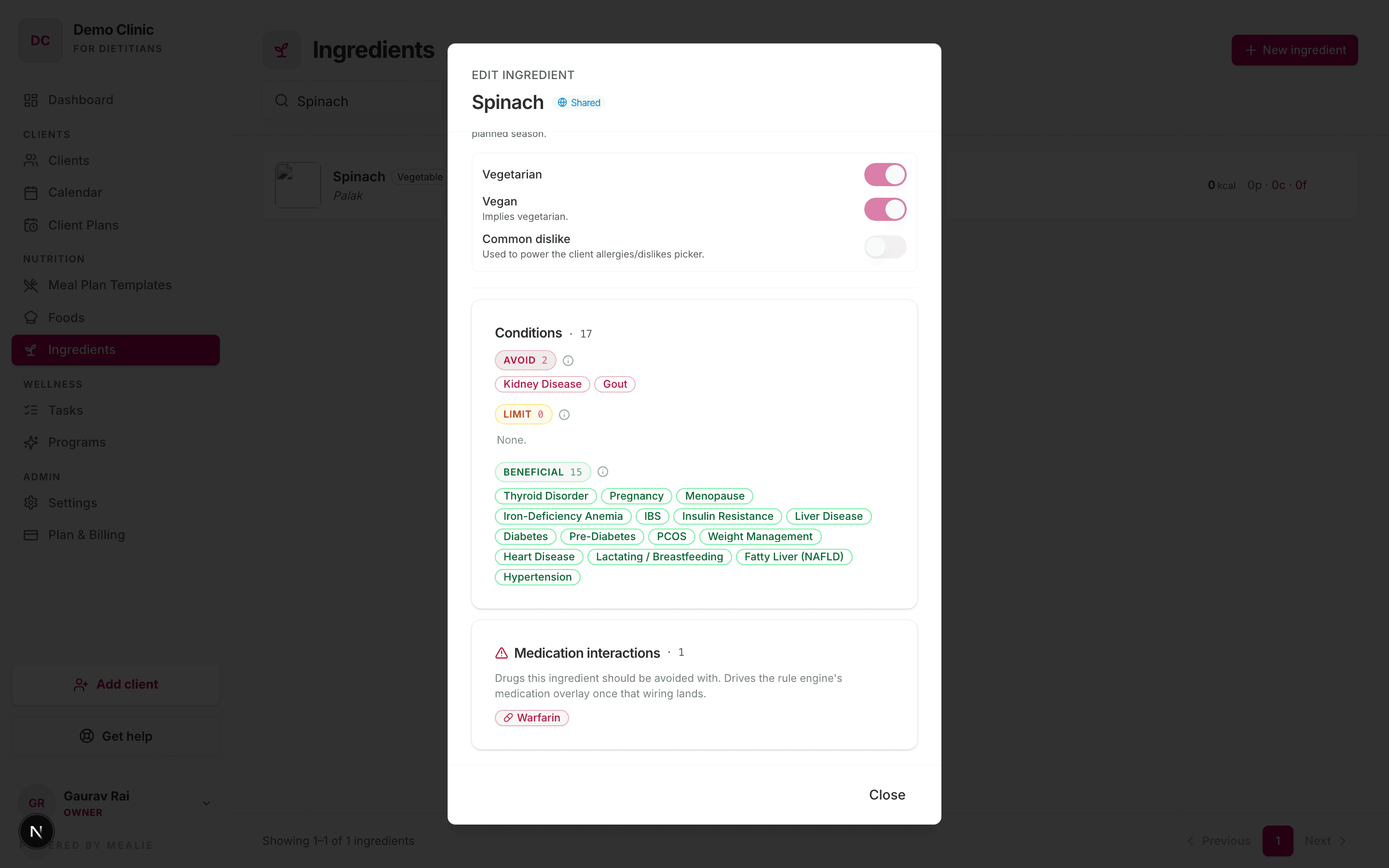Image resolution: width=1389 pixels, height=868 pixels.
Task: Click the Plan & Billing card icon
Action: (x=31, y=534)
